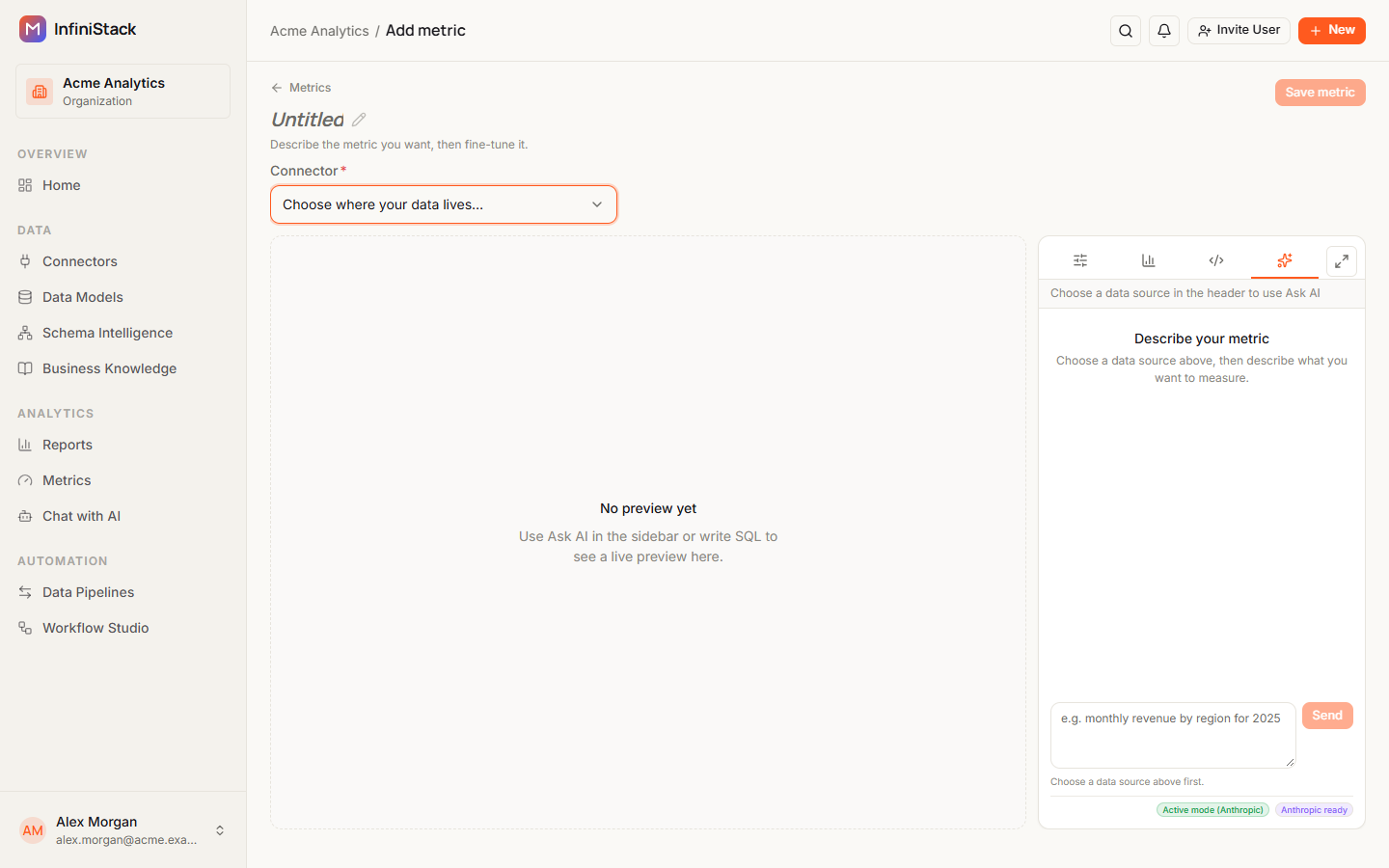This screenshot has width=1389, height=868.
Task: Switch to the SQL code tab
Action: click(1216, 260)
